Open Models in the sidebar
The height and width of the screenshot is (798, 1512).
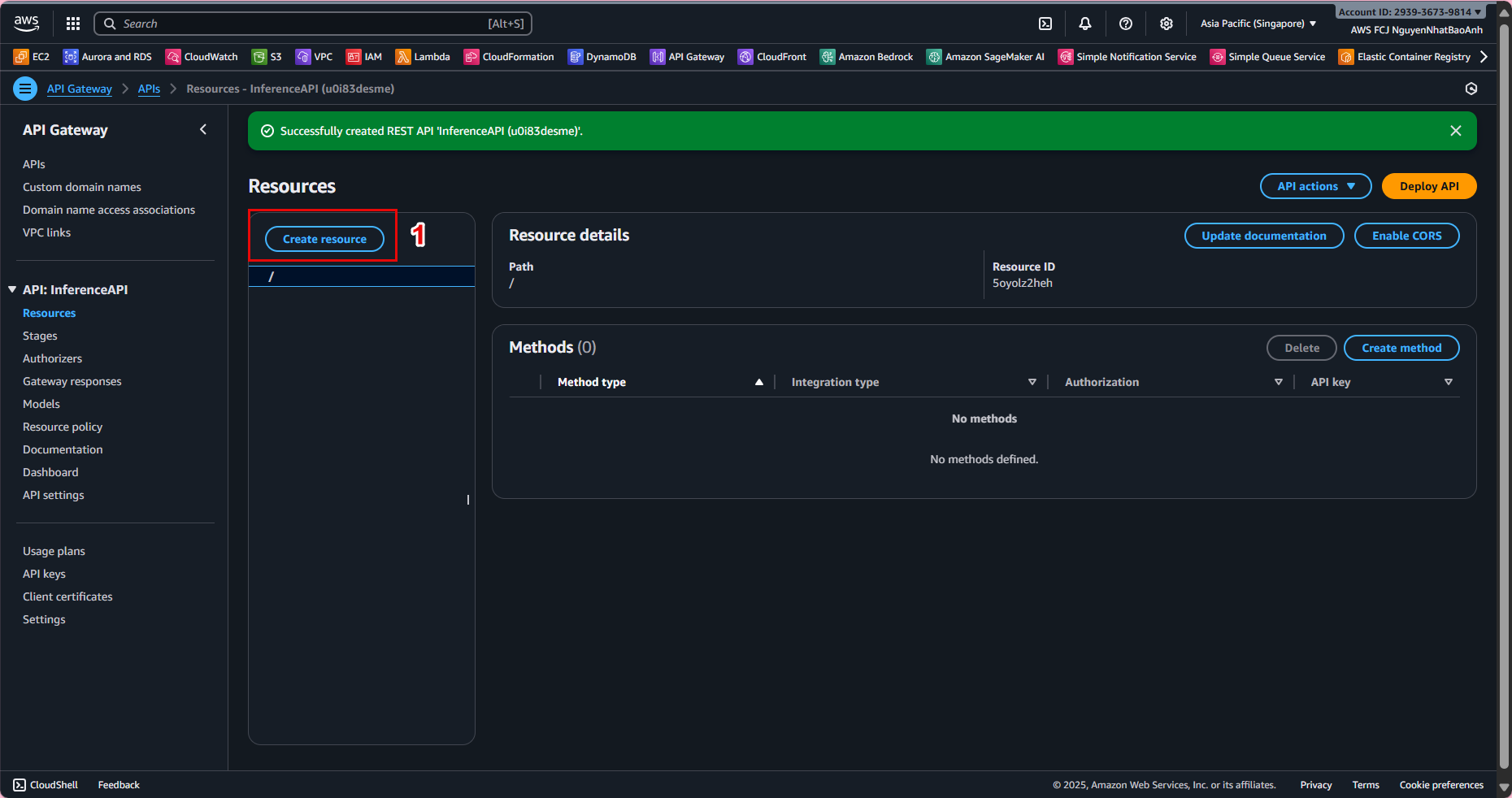tap(41, 404)
